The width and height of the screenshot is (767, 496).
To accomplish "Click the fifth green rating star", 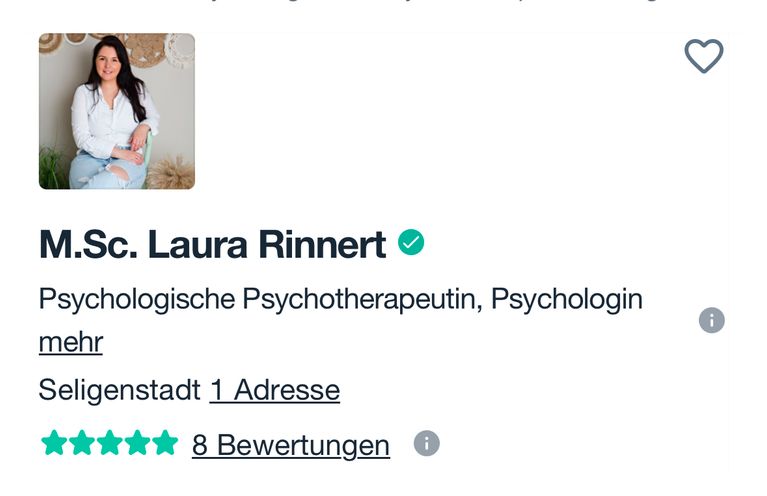I will pyautogui.click(x=165, y=443).
